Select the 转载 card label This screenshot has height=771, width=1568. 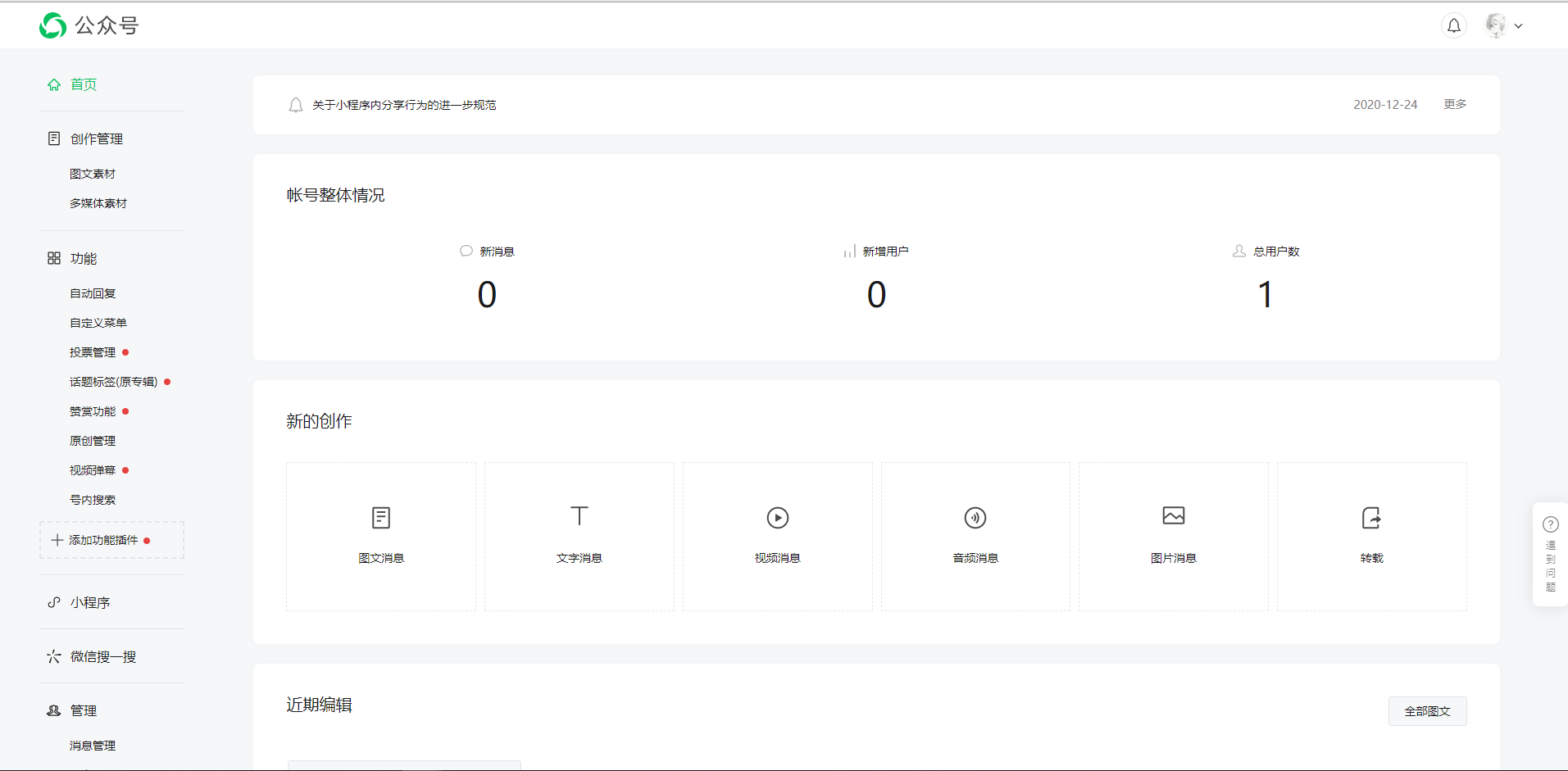pyautogui.click(x=1372, y=558)
